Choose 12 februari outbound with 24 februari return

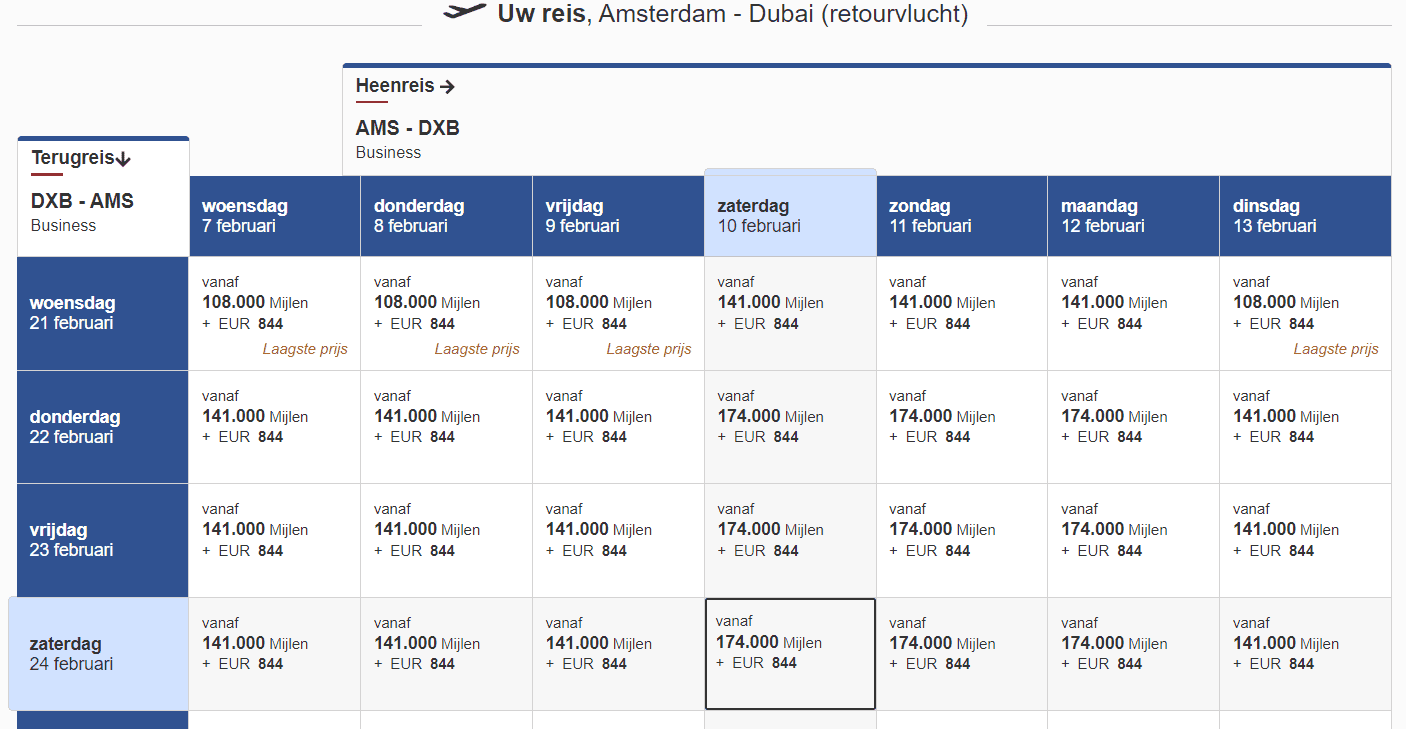[1133, 654]
